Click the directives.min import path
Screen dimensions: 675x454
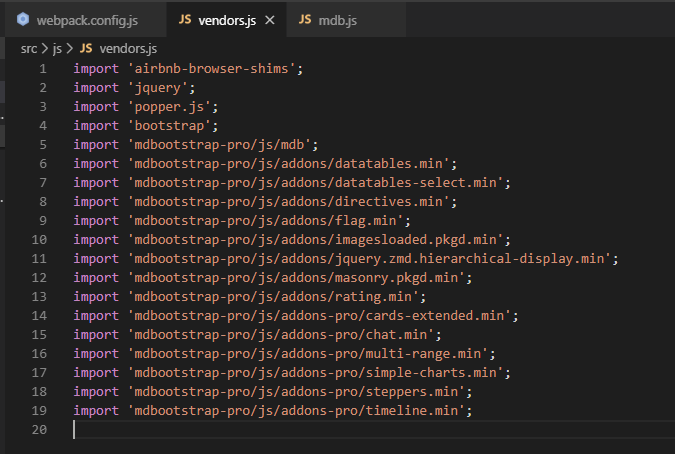coord(289,201)
